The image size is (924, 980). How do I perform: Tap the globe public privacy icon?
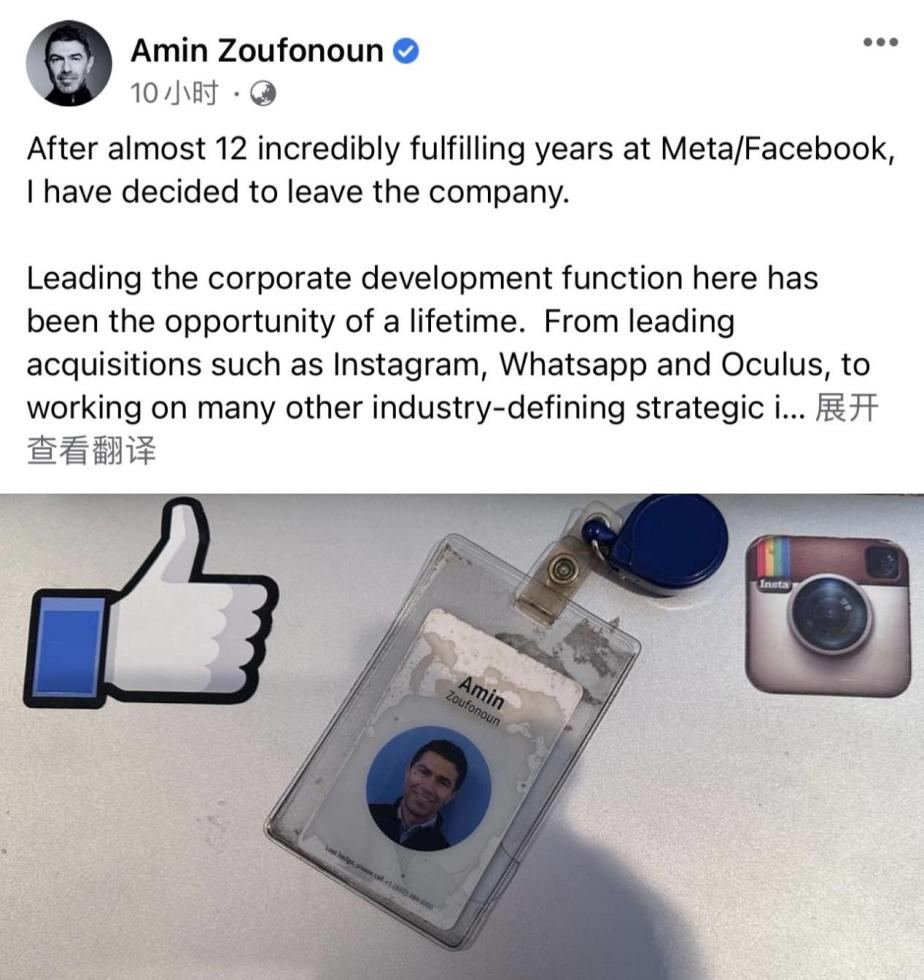point(263,94)
